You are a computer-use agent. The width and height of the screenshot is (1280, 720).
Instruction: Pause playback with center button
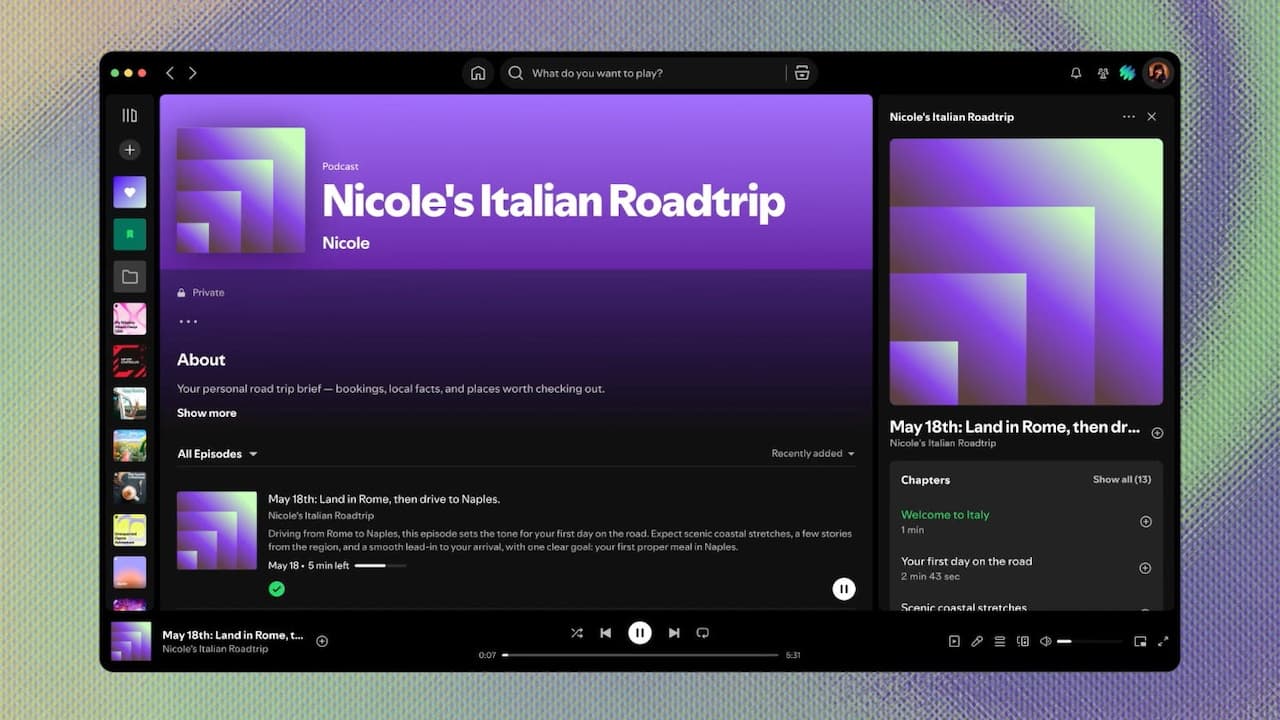[x=640, y=633]
